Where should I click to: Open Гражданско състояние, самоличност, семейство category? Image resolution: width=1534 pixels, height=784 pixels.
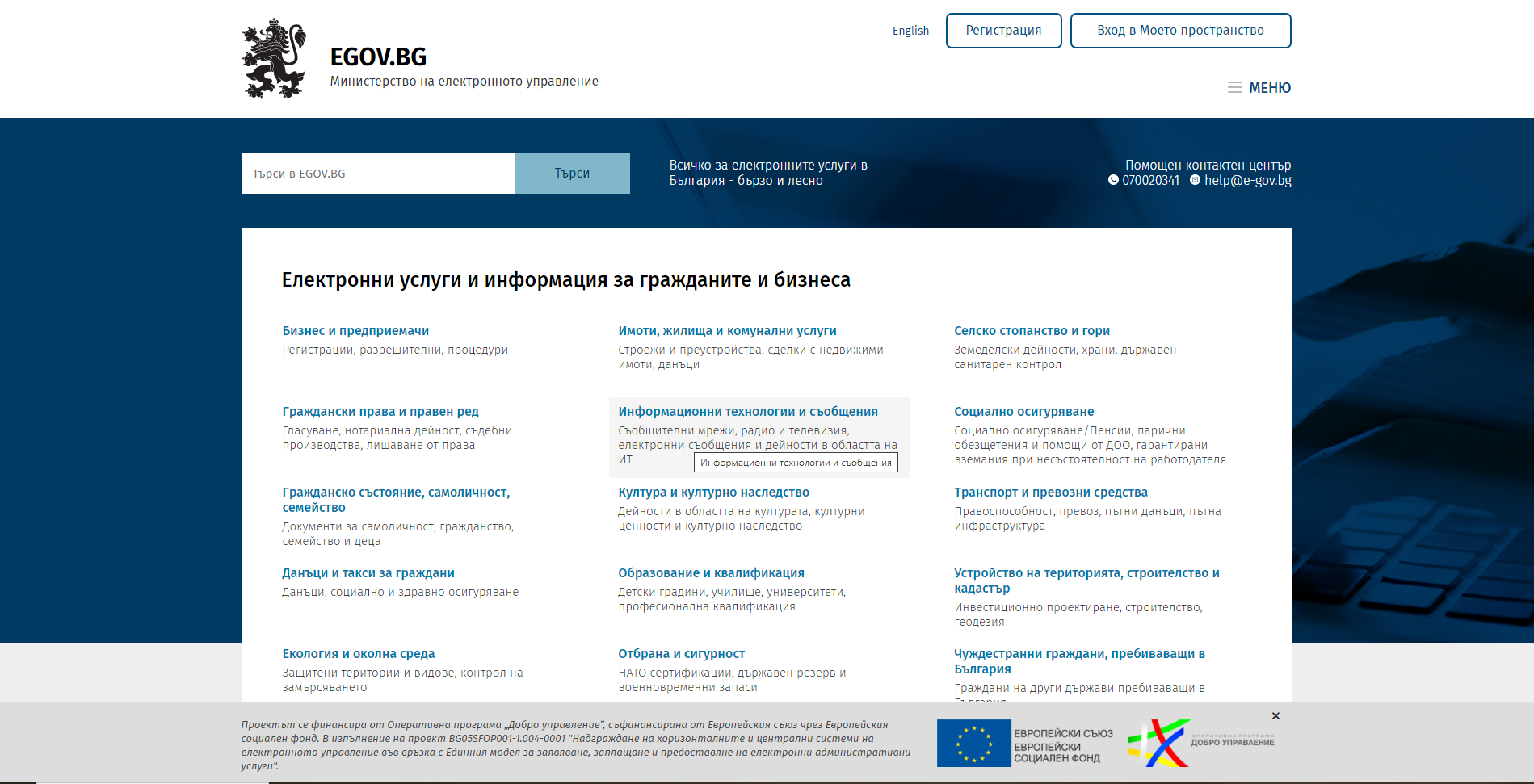[396, 500]
